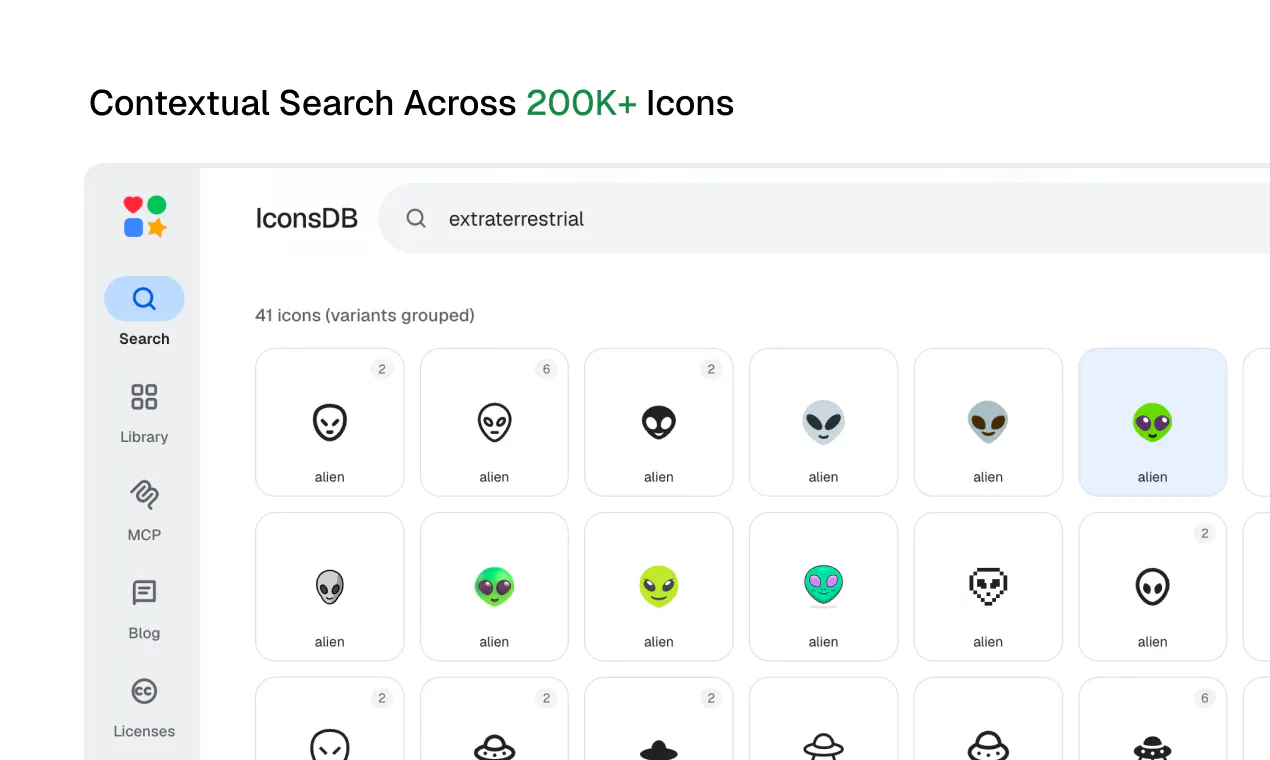The width and height of the screenshot is (1270, 760).
Task: Open the angry-eyed outline alien card
Action: click(x=330, y=720)
